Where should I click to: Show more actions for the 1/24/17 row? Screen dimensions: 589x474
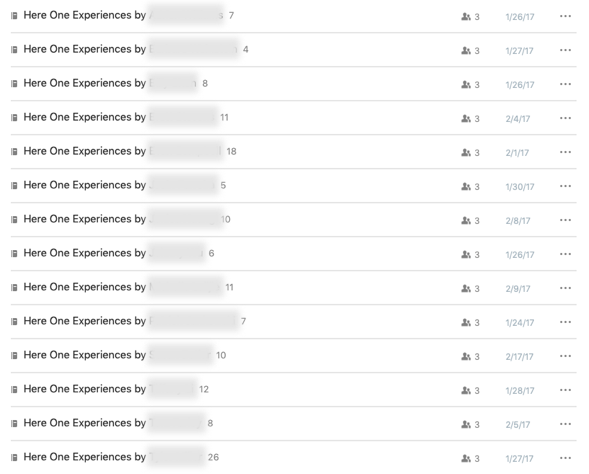coord(565,322)
